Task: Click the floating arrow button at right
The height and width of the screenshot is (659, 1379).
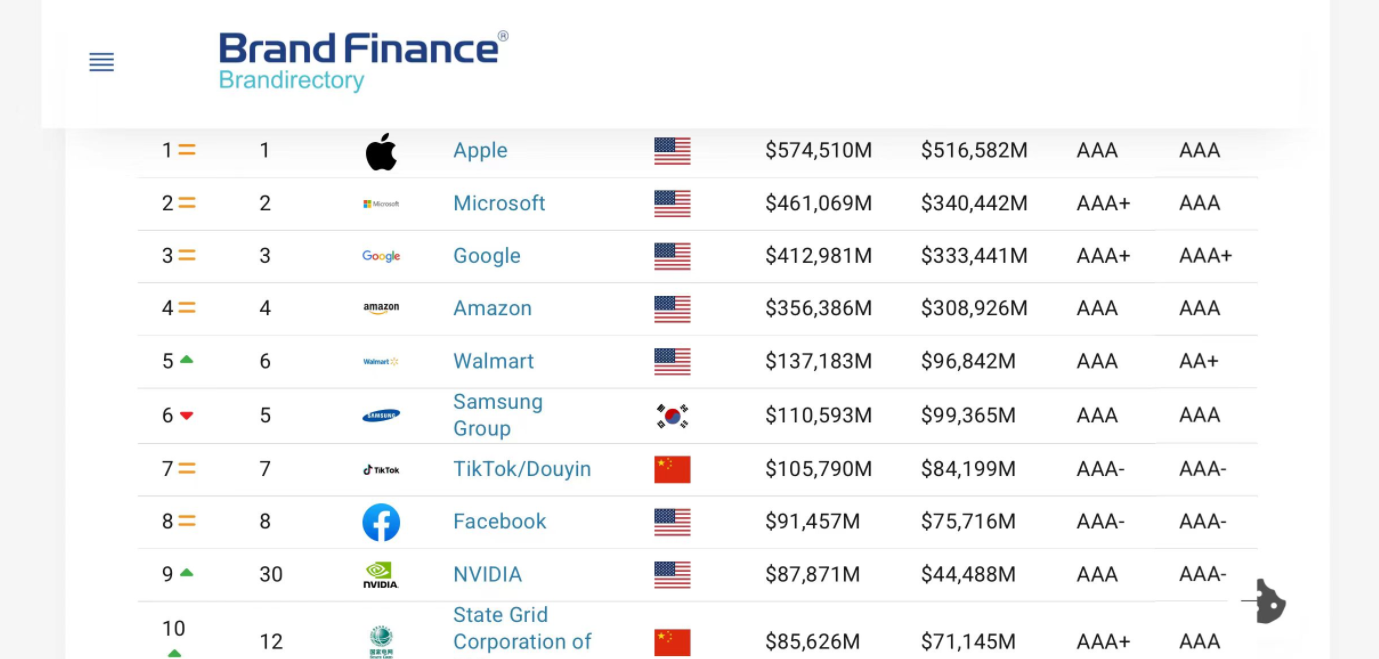Action: 1267,601
